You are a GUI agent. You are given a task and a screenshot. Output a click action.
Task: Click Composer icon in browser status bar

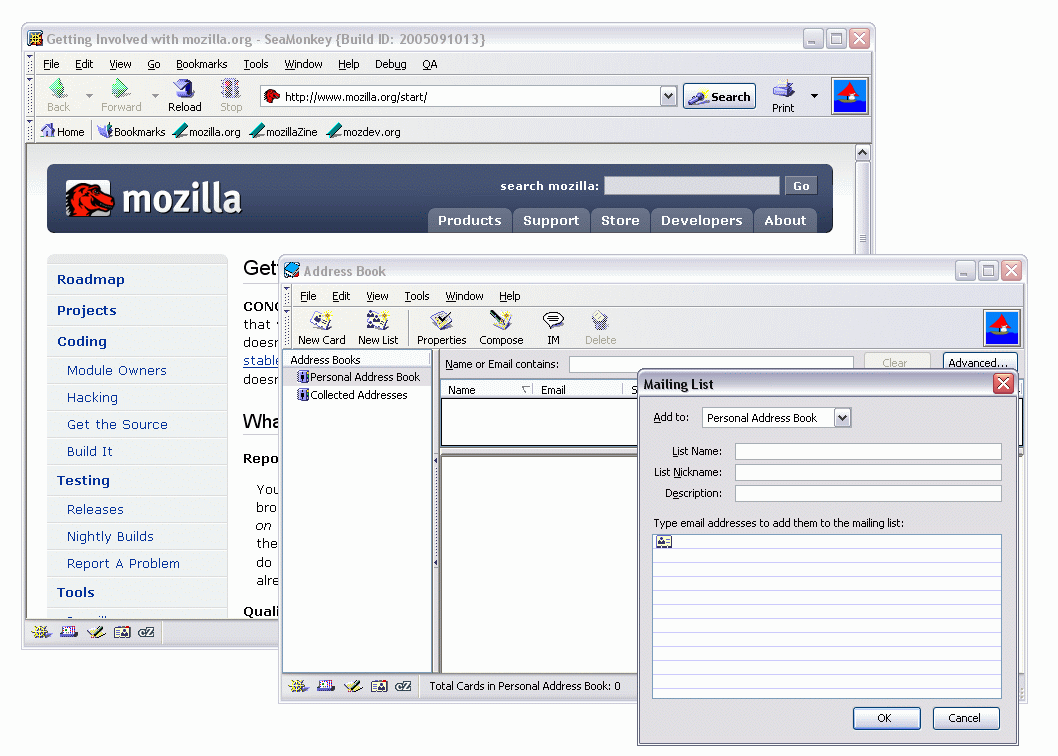point(96,632)
